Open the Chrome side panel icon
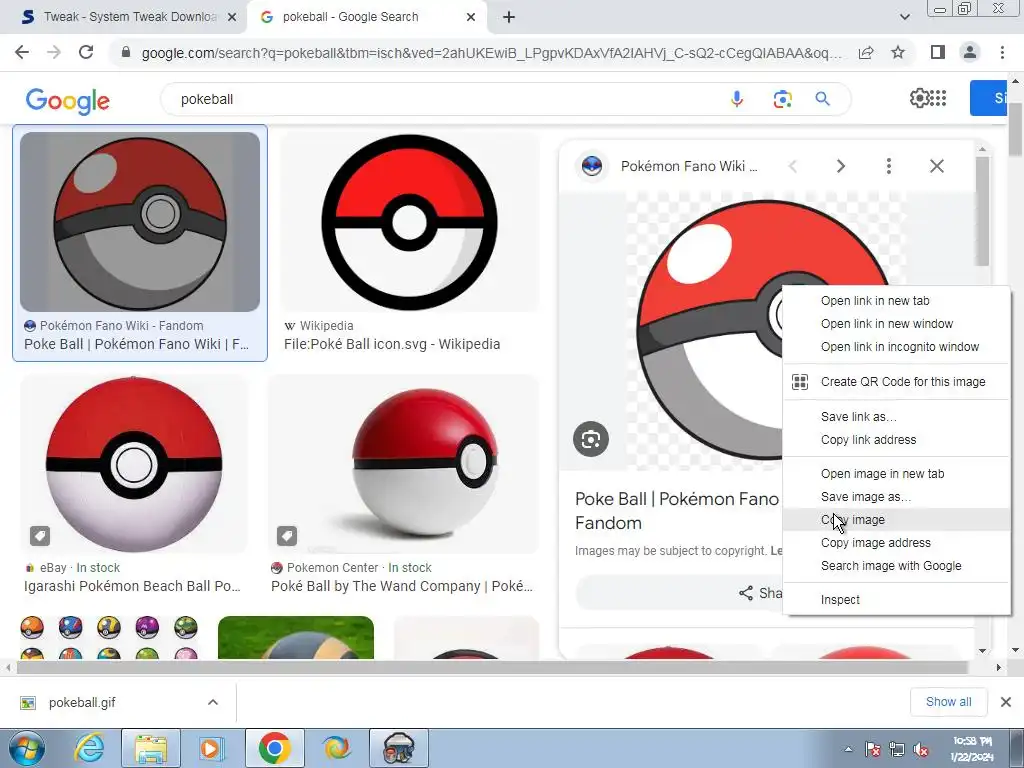Screen dimensions: 1024x768 click(938, 52)
